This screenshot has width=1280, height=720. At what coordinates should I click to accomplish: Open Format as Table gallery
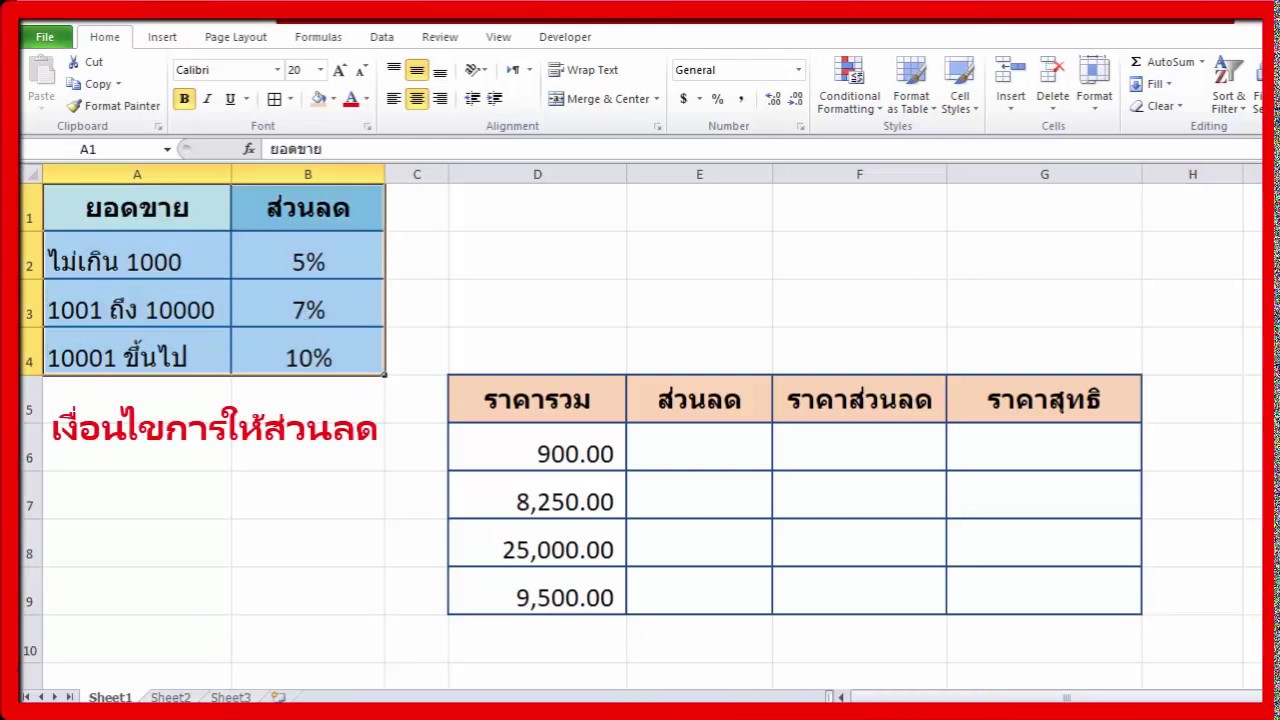(911, 86)
